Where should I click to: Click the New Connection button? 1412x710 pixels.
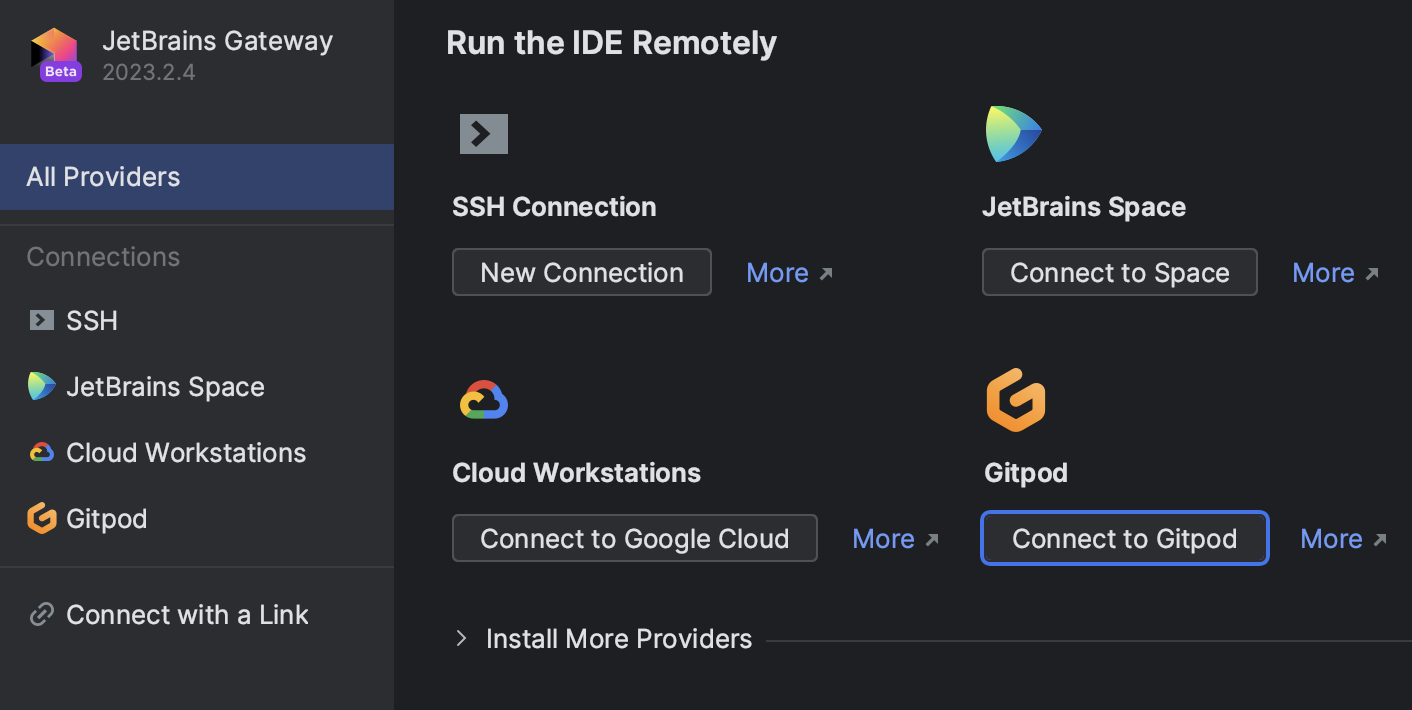point(581,272)
